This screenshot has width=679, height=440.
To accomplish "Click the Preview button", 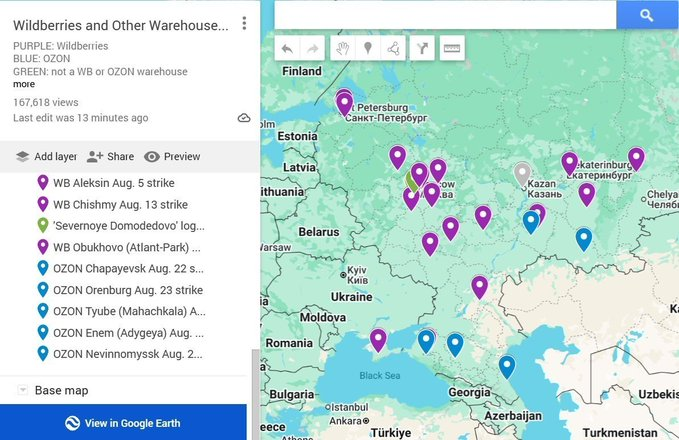I will pos(172,157).
